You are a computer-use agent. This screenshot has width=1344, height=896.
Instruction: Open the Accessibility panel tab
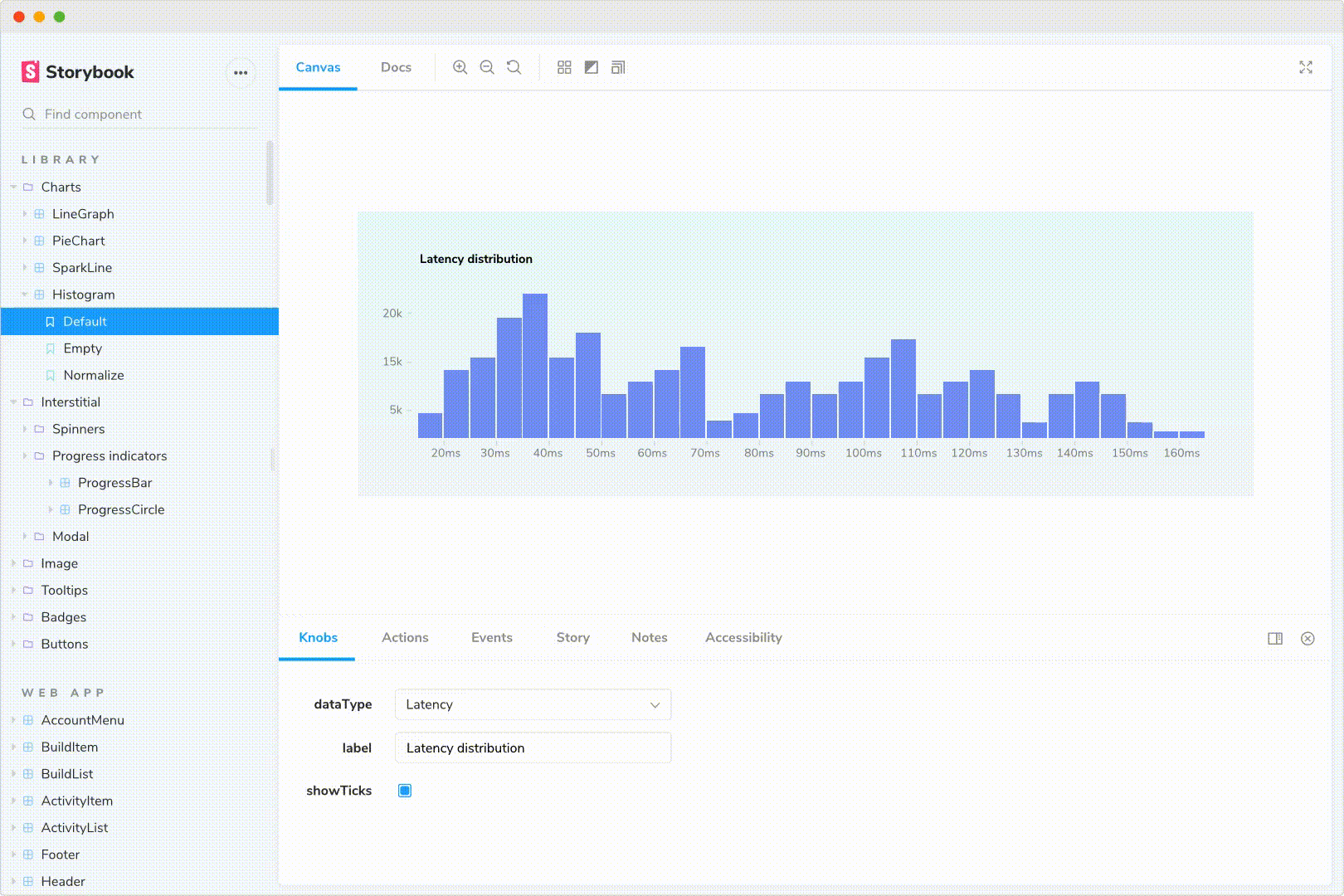pos(743,637)
